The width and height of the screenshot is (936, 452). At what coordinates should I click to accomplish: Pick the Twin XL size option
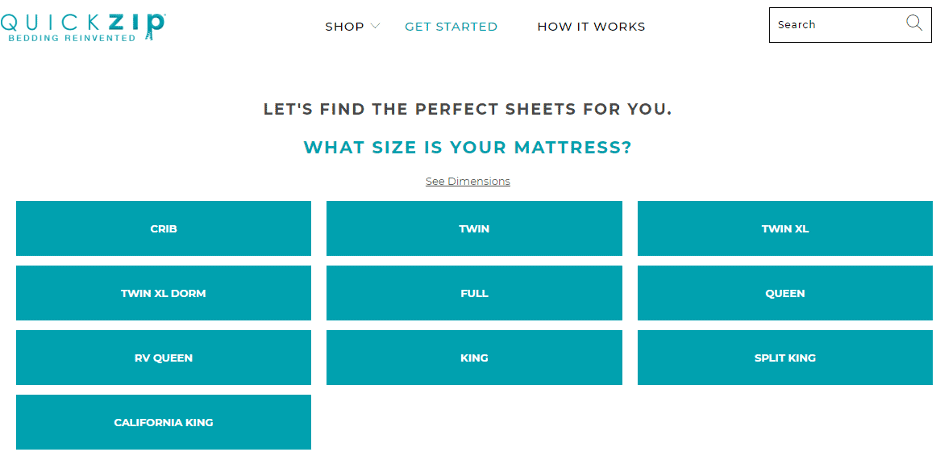(x=785, y=229)
